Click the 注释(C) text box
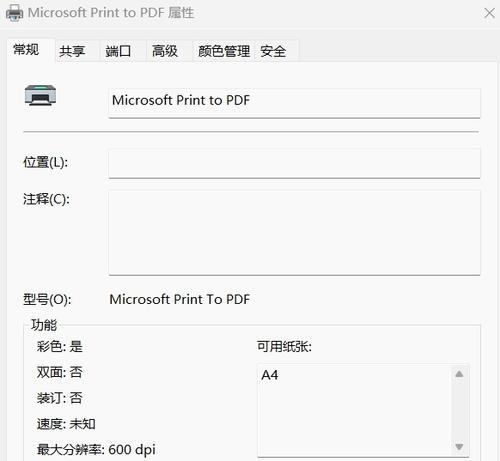500x461 pixels. pos(294,233)
